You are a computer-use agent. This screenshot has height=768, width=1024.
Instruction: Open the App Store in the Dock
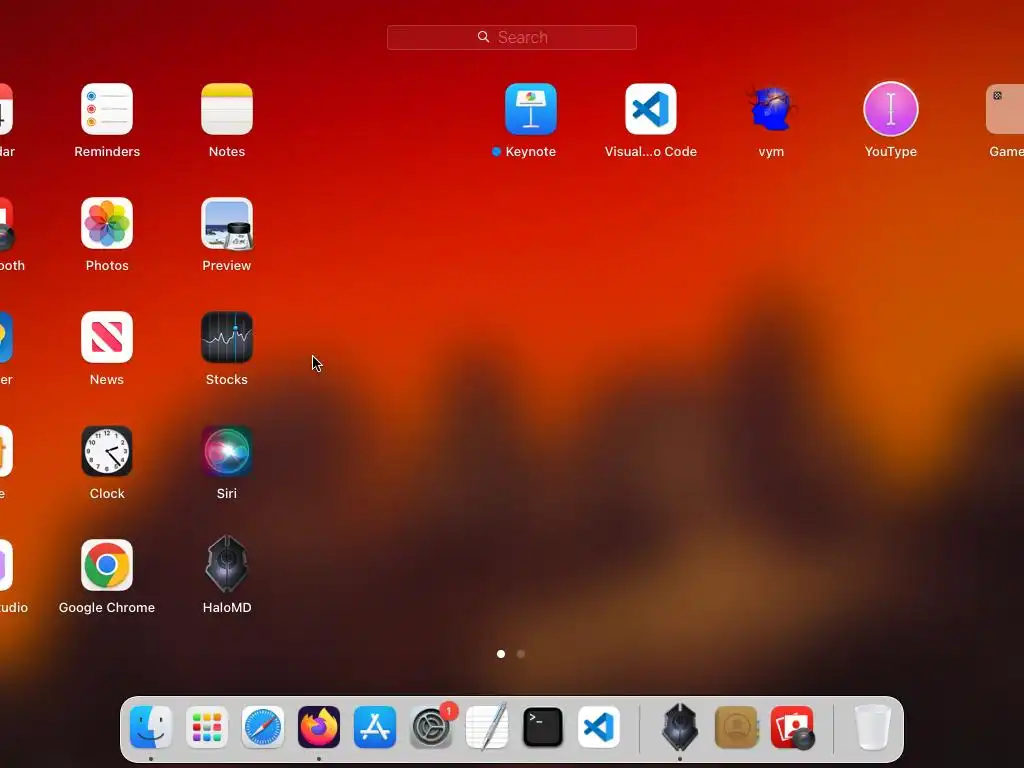click(x=375, y=727)
